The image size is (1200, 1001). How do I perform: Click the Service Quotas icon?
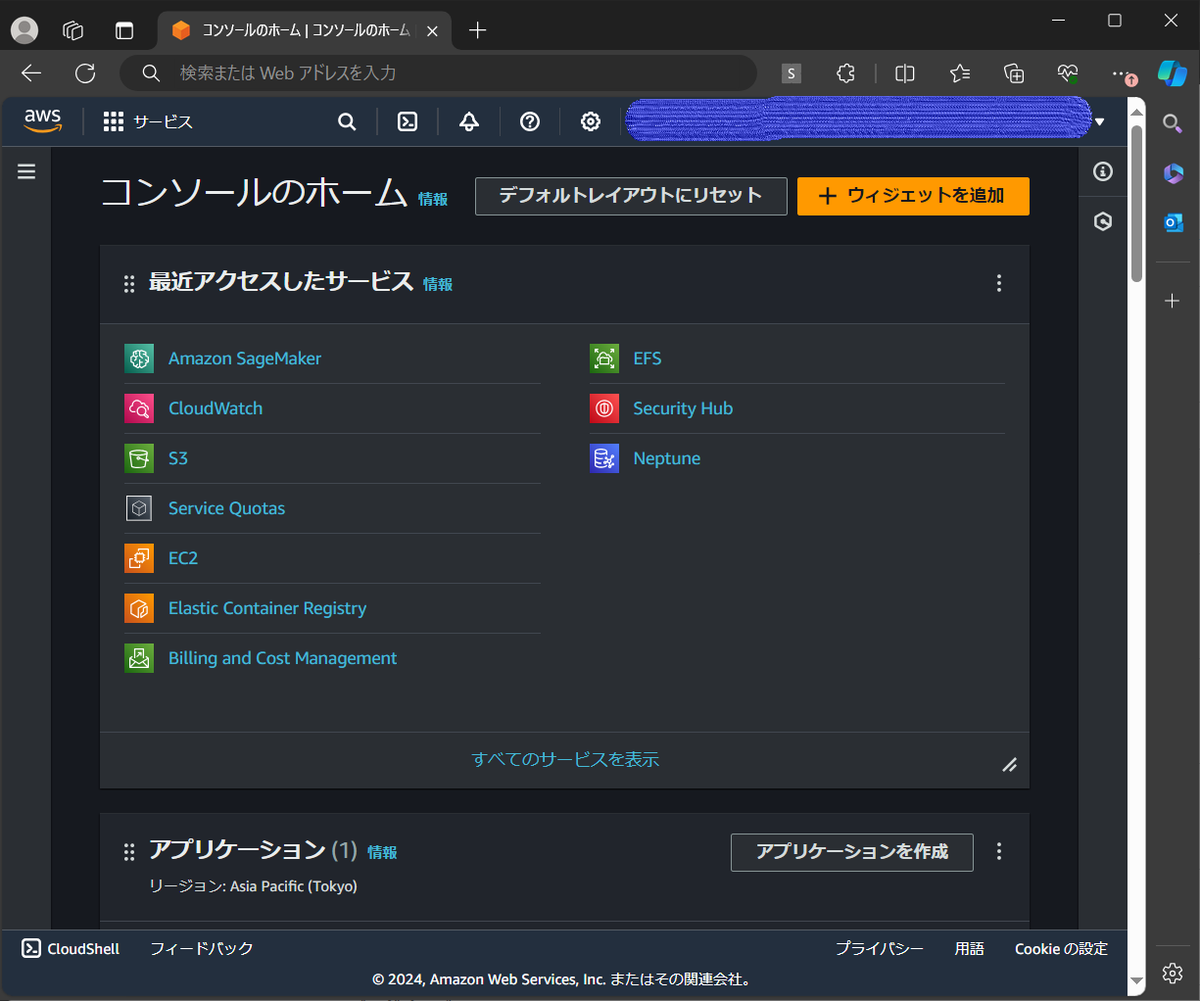pyautogui.click(x=139, y=508)
